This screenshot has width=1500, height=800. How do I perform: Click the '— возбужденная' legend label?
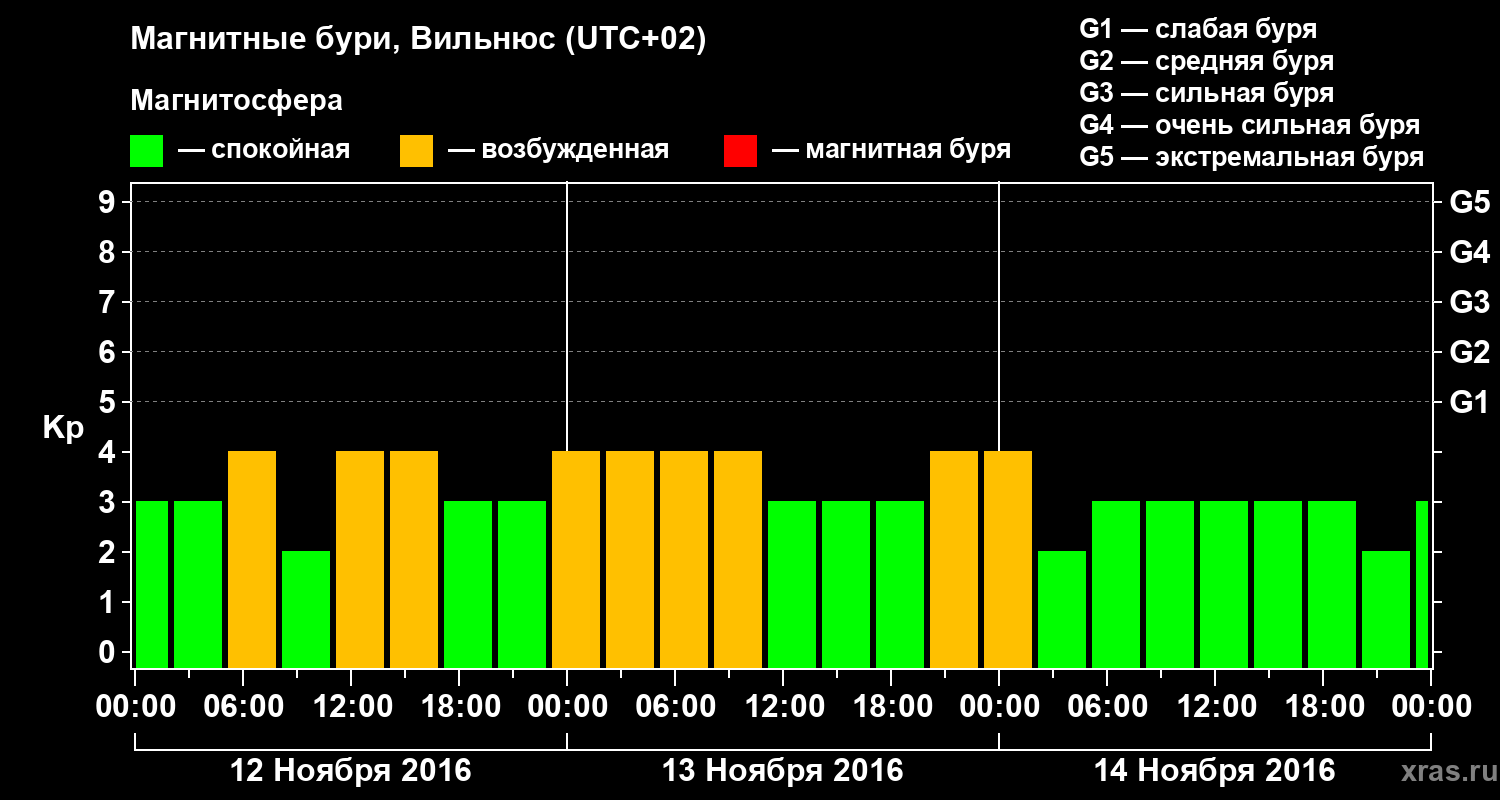click(x=558, y=151)
